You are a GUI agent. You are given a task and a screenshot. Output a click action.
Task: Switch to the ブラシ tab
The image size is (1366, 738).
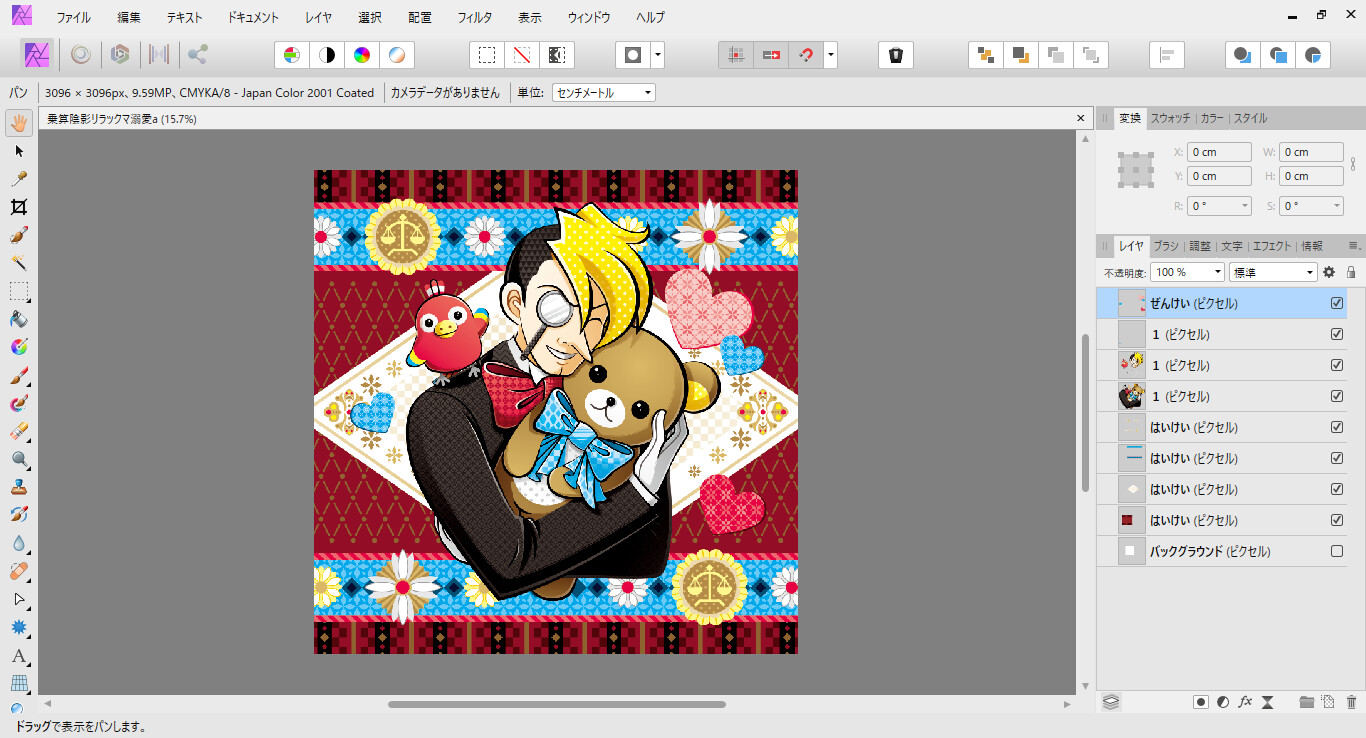pos(1166,246)
